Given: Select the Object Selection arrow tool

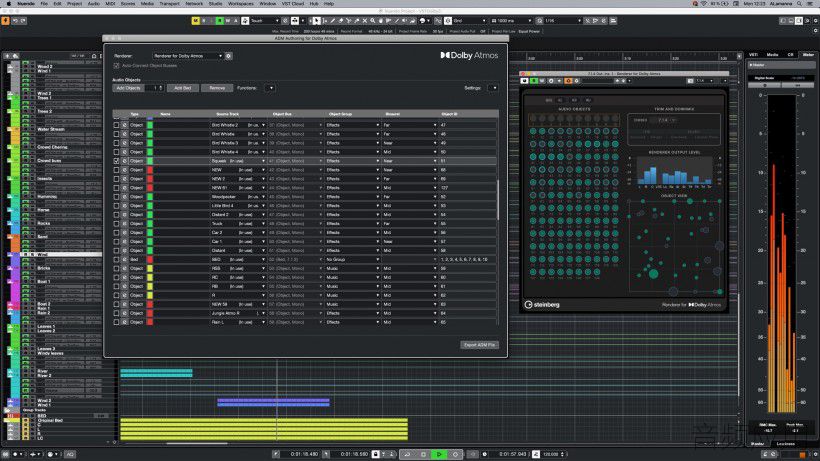Looking at the screenshot, I should click(316, 21).
